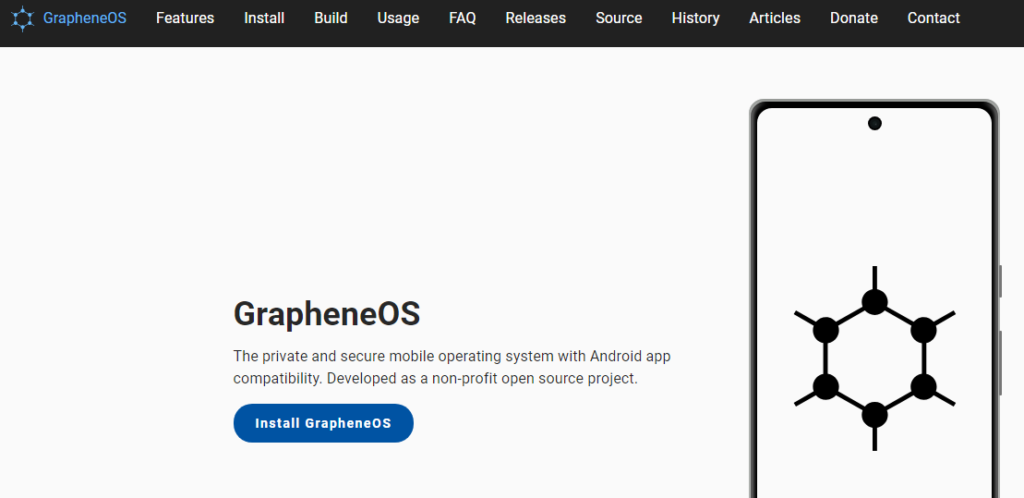1024x498 pixels.
Task: Open the Source page
Action: coord(618,18)
